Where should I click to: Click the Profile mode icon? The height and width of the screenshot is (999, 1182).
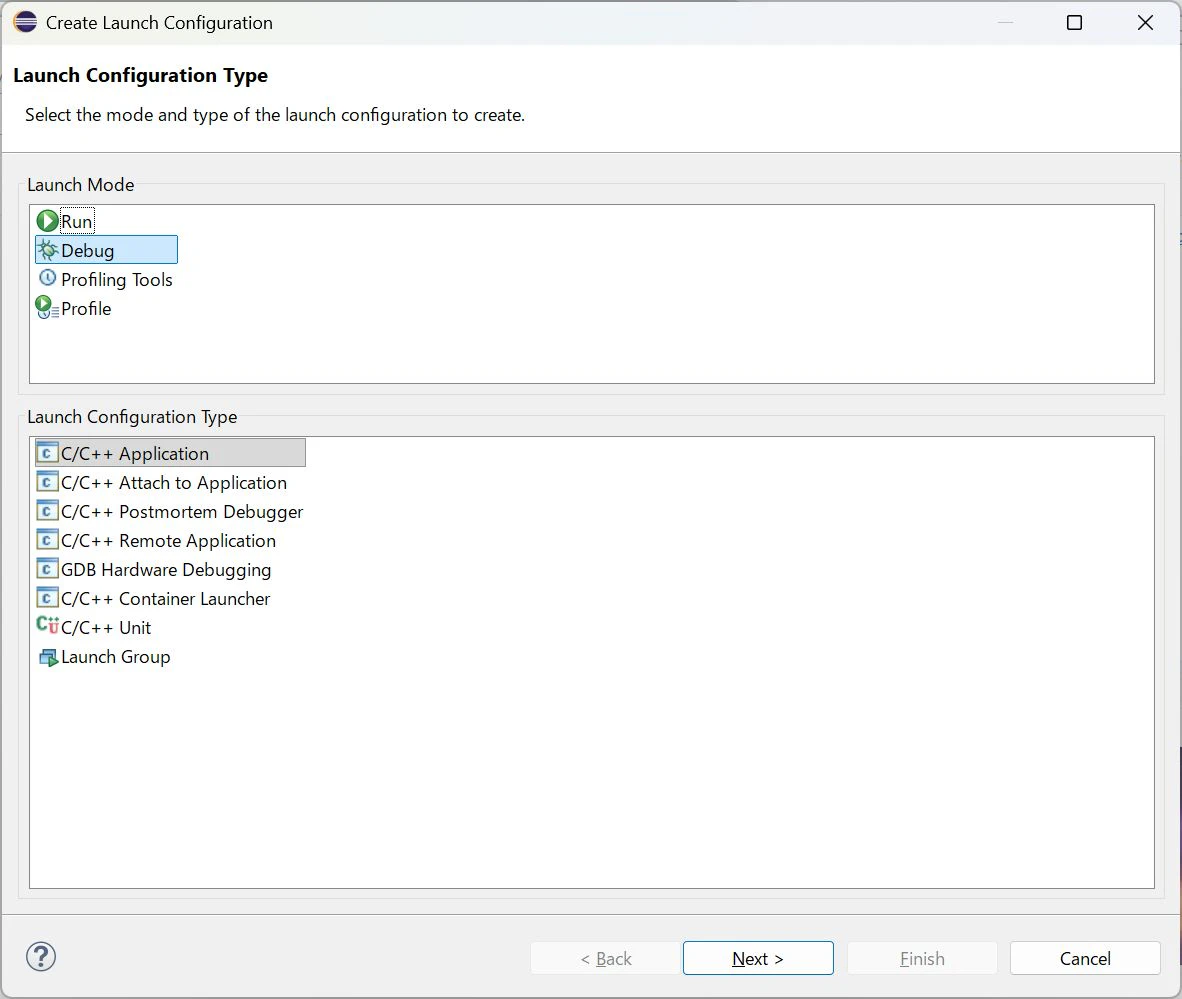coord(47,308)
